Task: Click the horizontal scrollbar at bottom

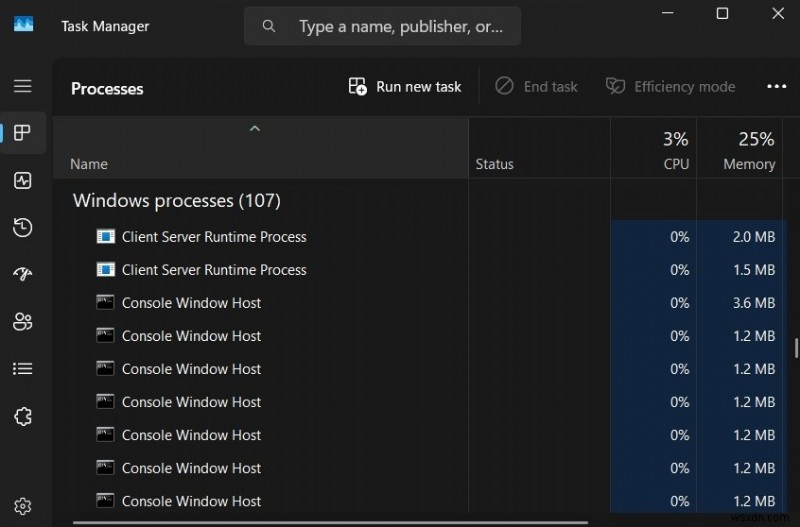Action: point(331,522)
